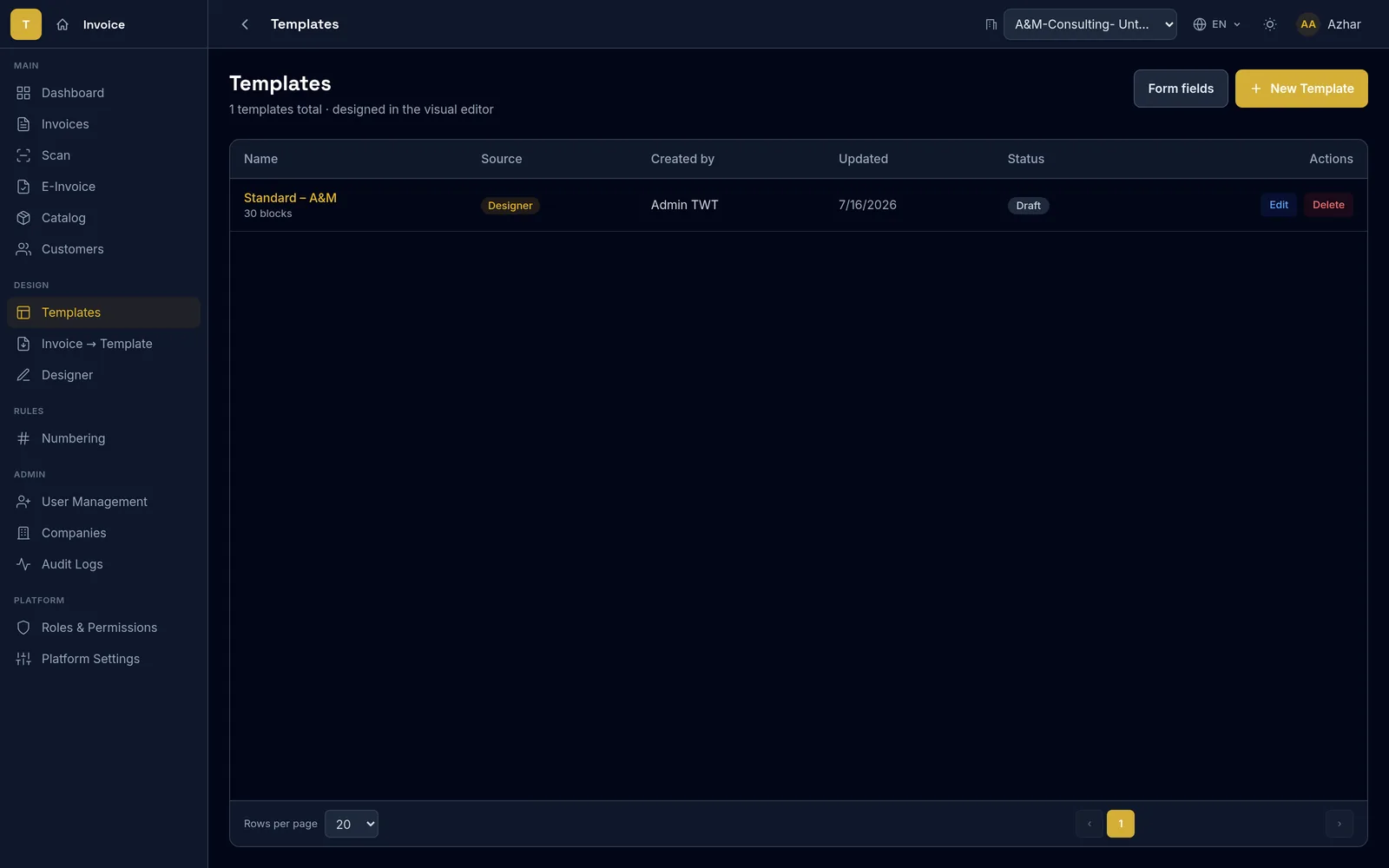Click the New Template button
Viewport: 1389px width, 868px height.
tap(1301, 89)
